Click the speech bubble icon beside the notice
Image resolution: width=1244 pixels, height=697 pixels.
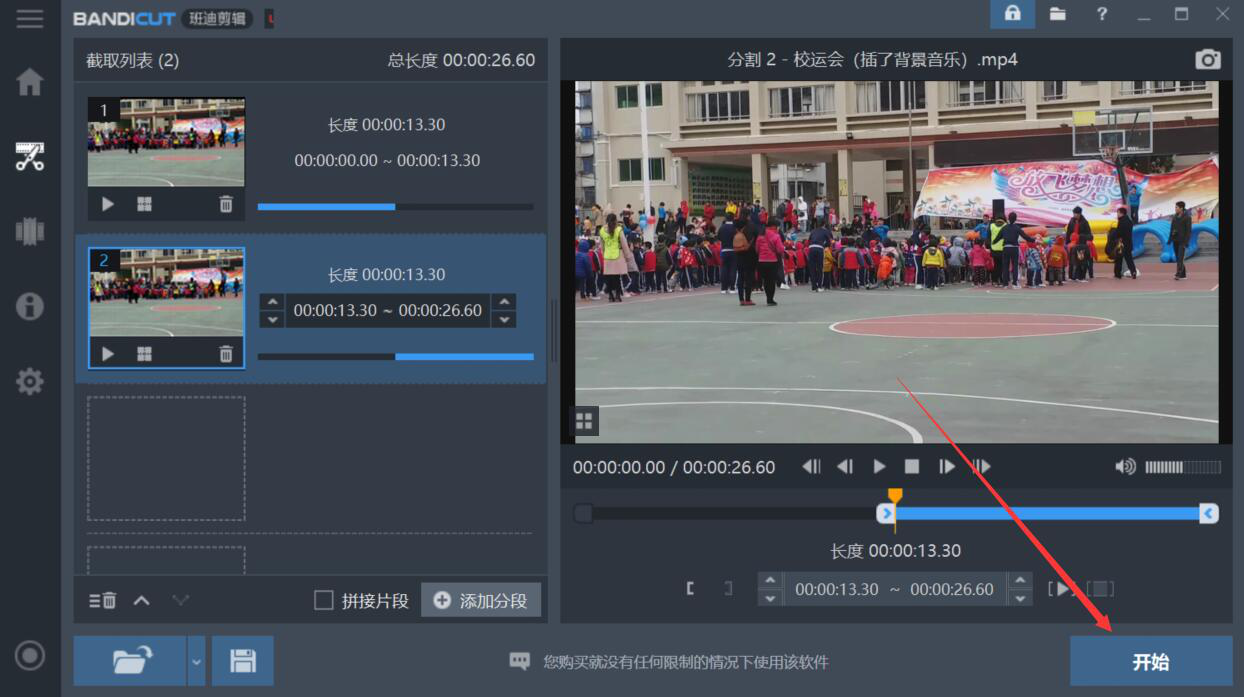[519, 661]
